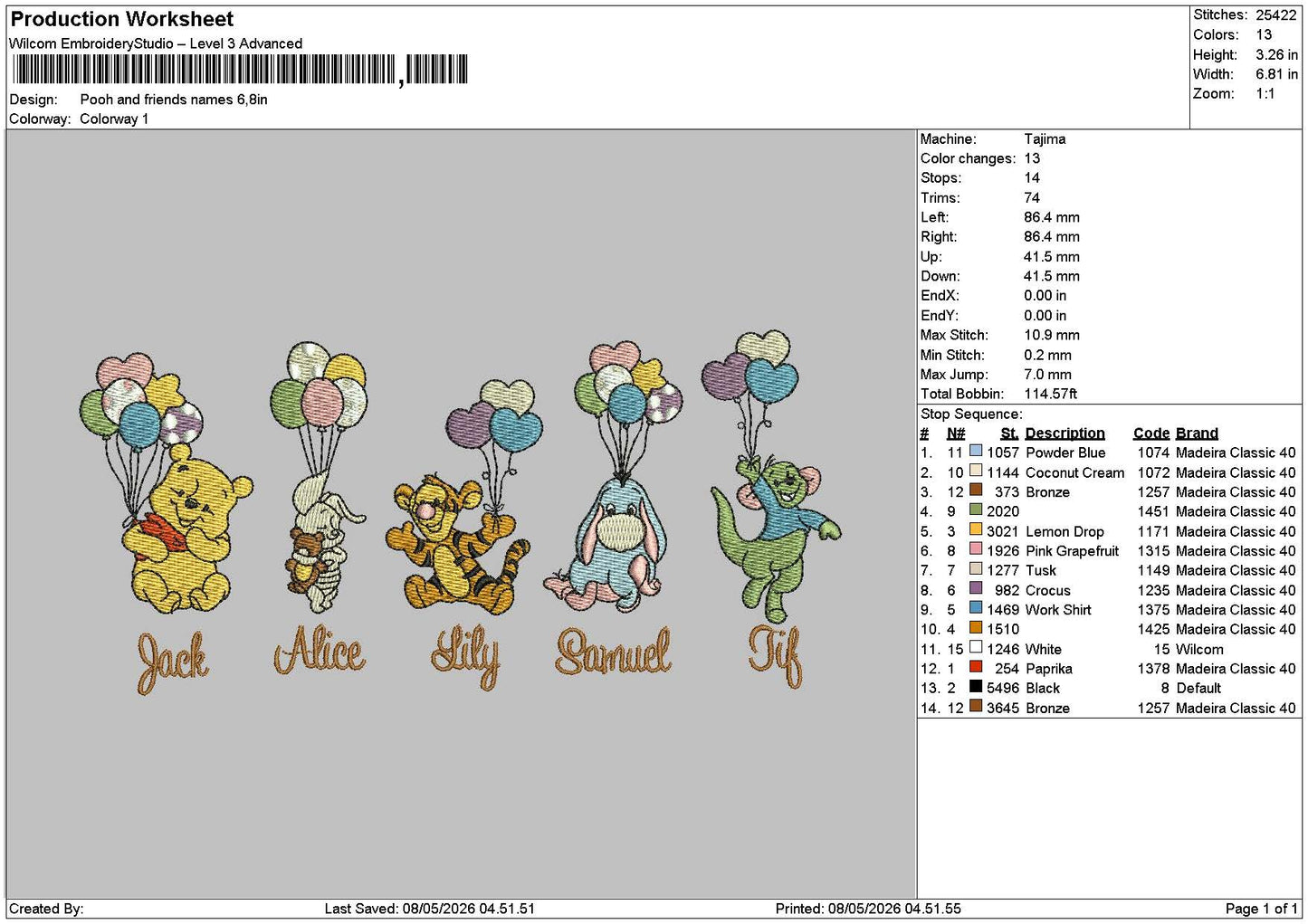Click the design name Pooh and friends names 6,8in
Viewport: 1308px width, 924px height.
(174, 100)
